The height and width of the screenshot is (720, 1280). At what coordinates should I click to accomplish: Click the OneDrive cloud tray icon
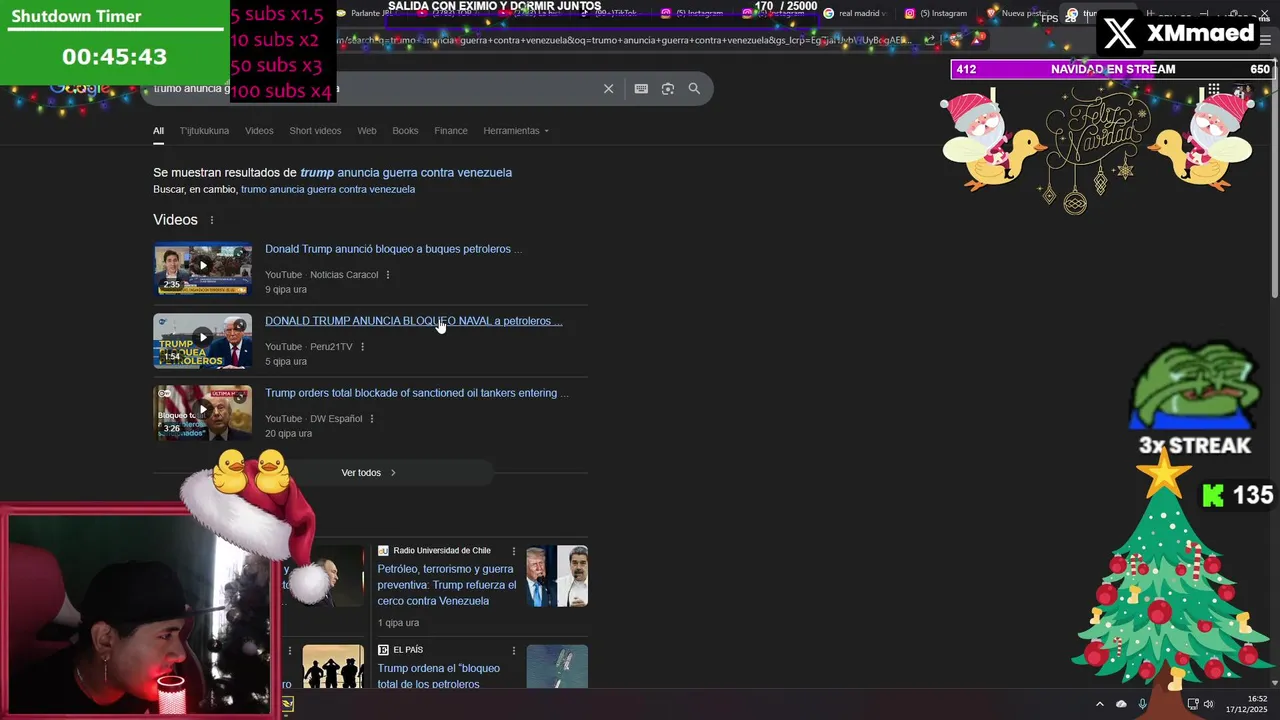(x=1121, y=704)
